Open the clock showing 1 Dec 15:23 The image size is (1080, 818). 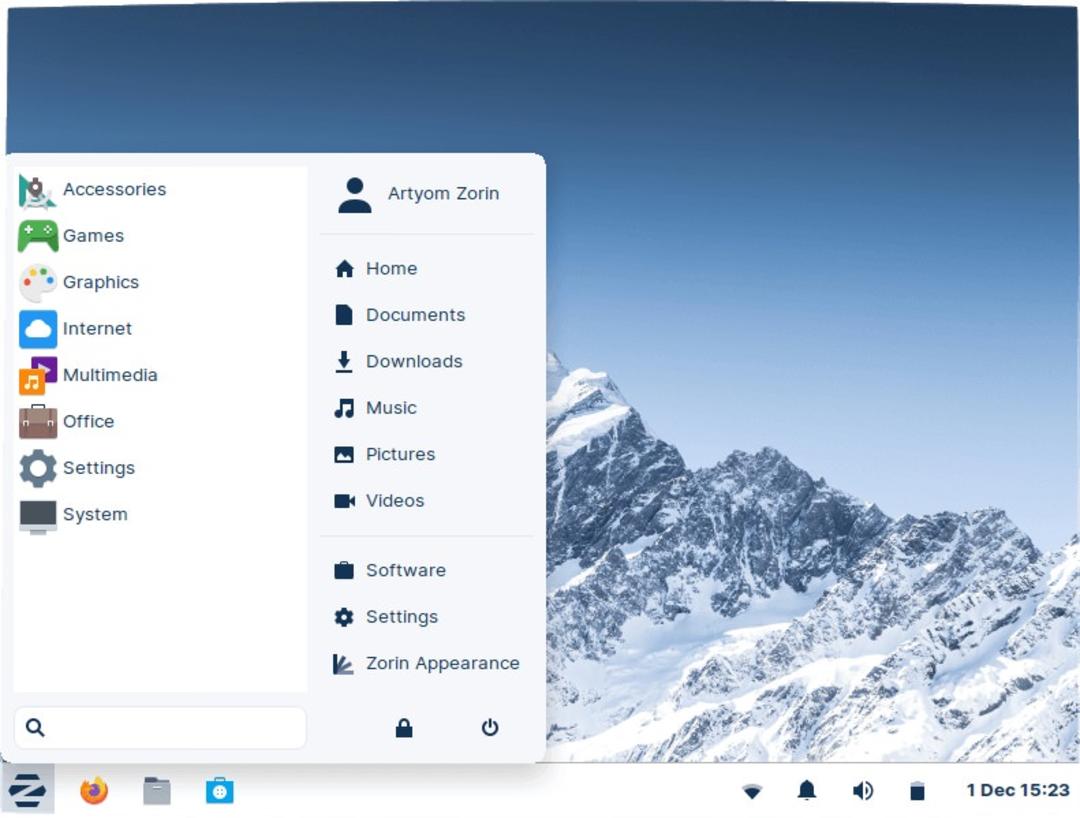pos(1017,790)
